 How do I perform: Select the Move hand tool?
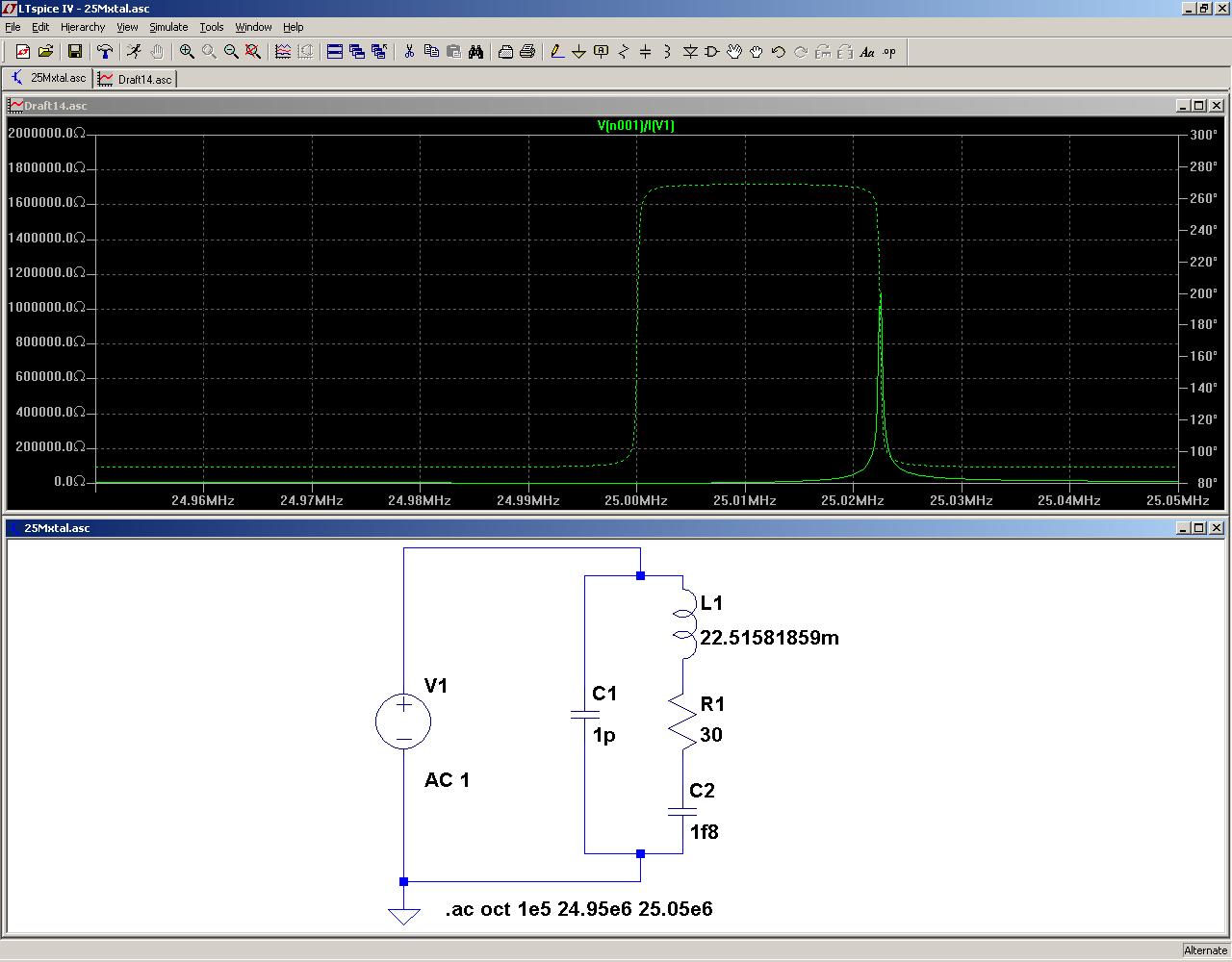[734, 52]
